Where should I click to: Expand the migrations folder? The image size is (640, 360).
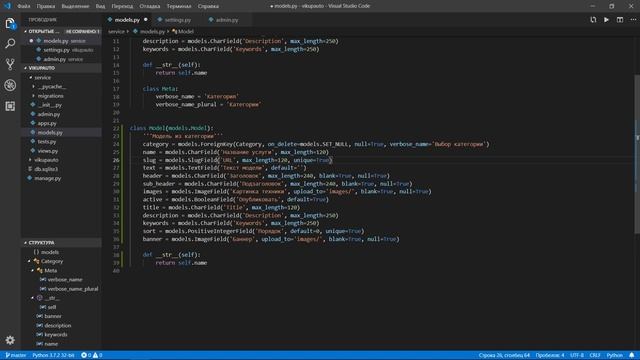[x=50, y=96]
